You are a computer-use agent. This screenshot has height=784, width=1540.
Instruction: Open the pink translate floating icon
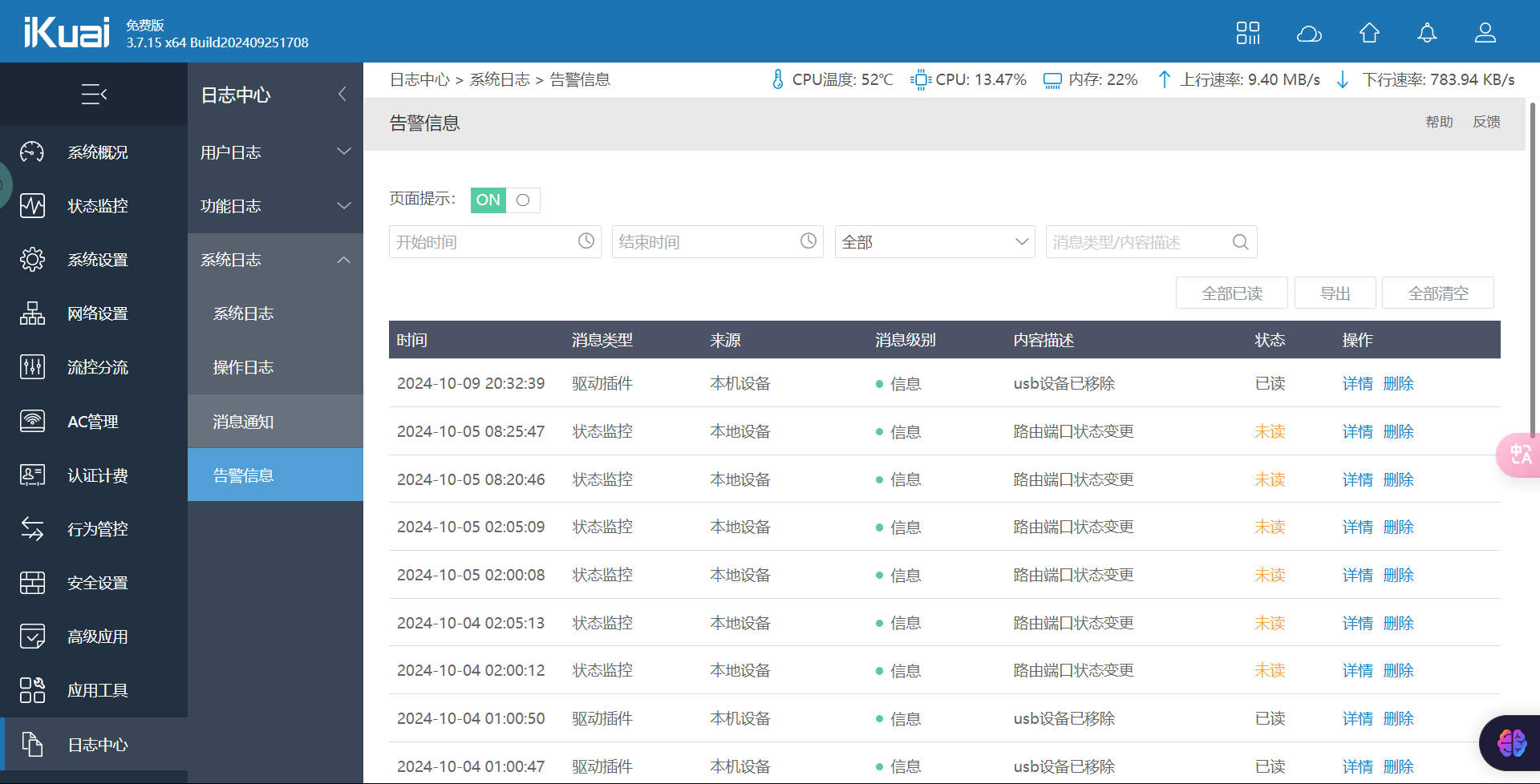click(1519, 455)
